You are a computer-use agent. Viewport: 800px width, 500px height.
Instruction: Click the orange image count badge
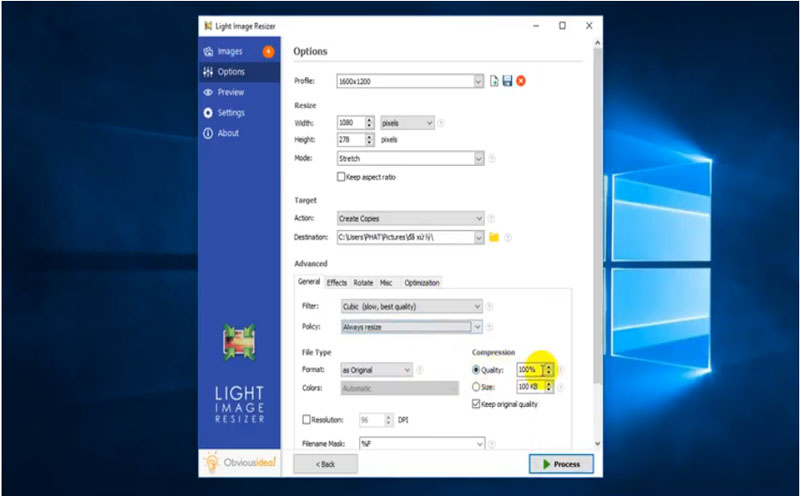pos(268,52)
